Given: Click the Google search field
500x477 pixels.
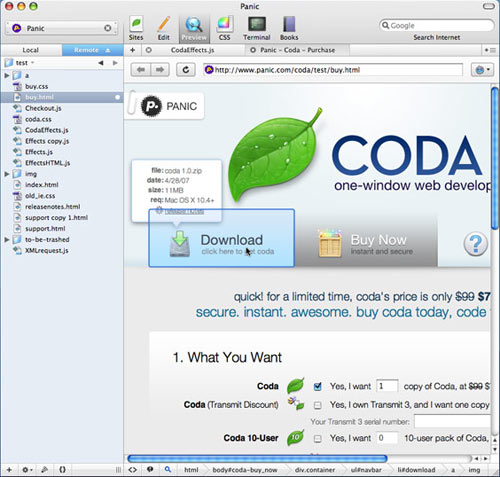Looking at the screenshot, I should (x=437, y=25).
